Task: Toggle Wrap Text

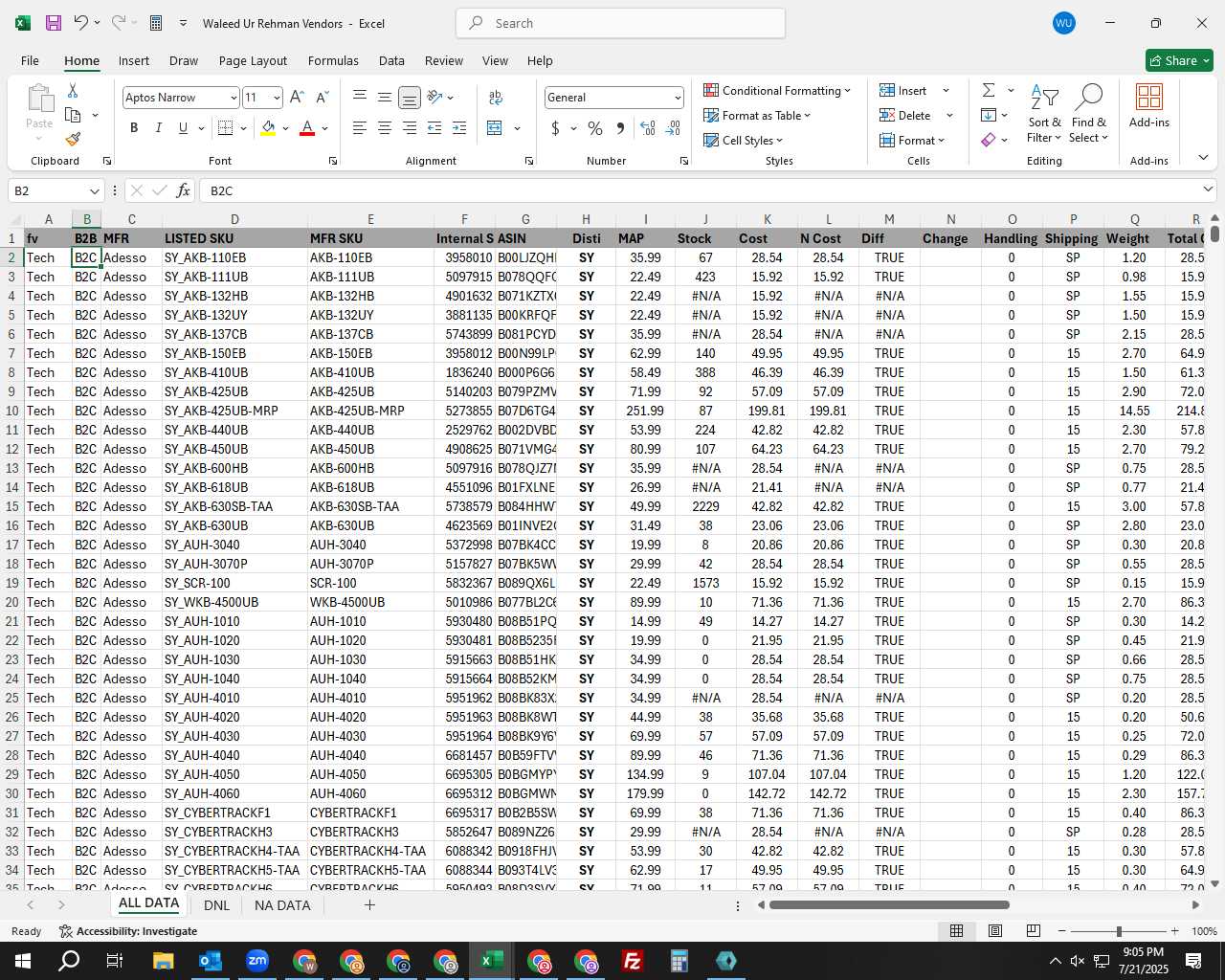Action: coord(496,97)
